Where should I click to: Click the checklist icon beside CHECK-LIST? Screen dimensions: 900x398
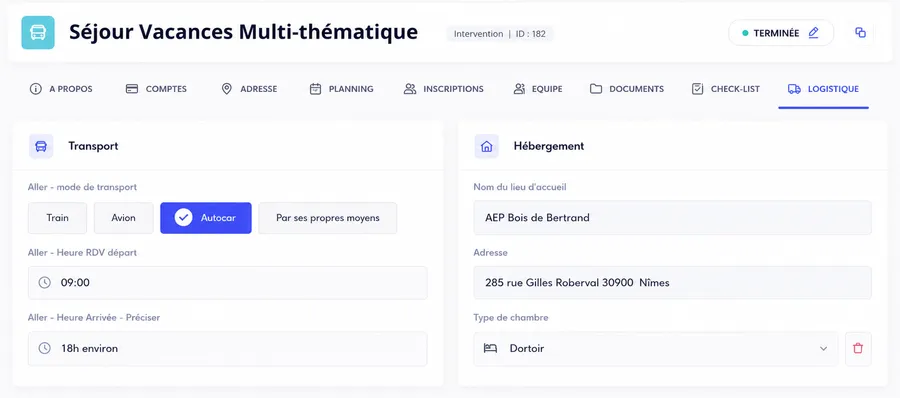click(697, 89)
